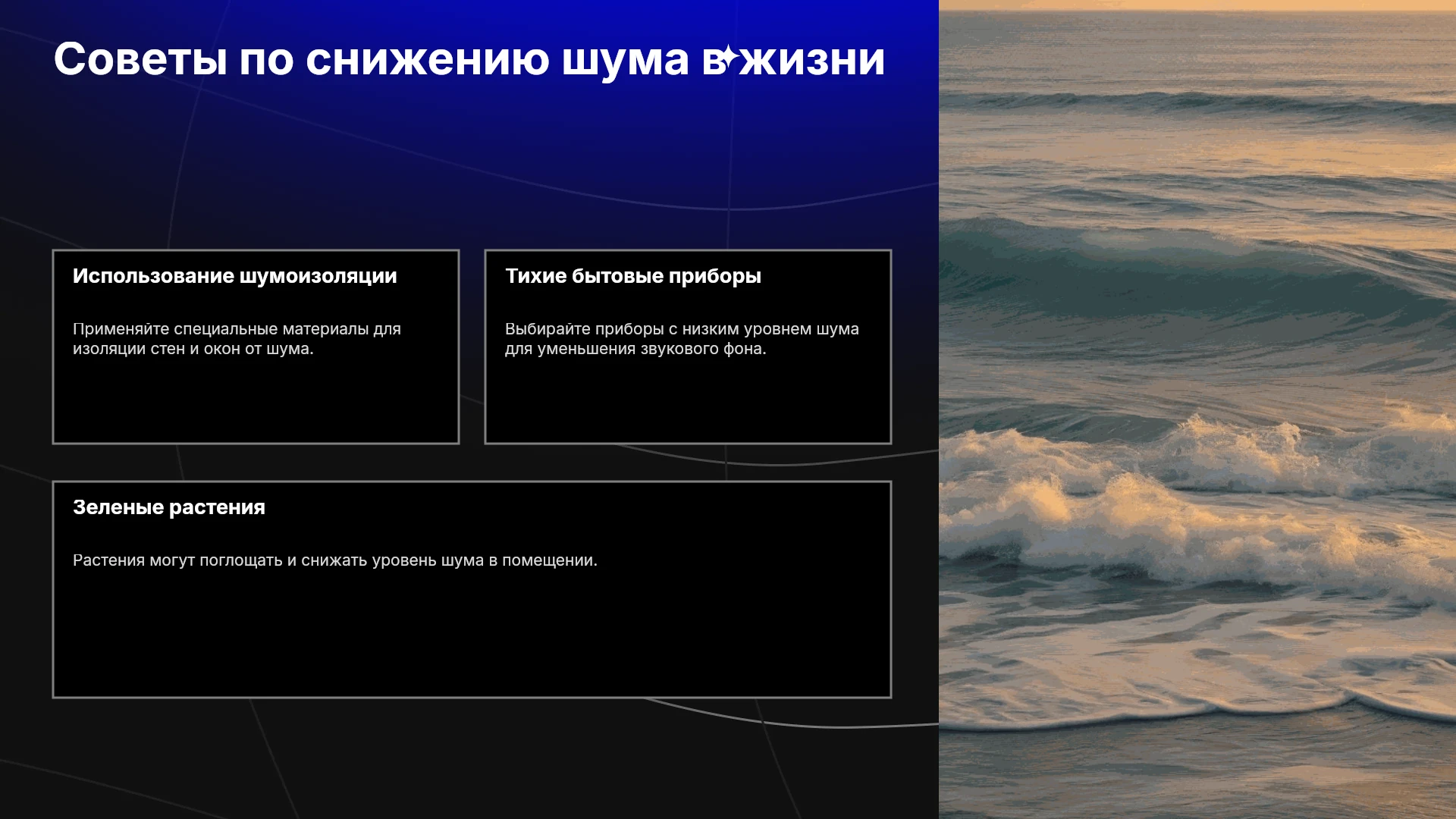This screenshot has width=1456, height=819.
Task: Click the text starting with "Выбирайте приборы с низким"
Action: pyautogui.click(x=682, y=339)
